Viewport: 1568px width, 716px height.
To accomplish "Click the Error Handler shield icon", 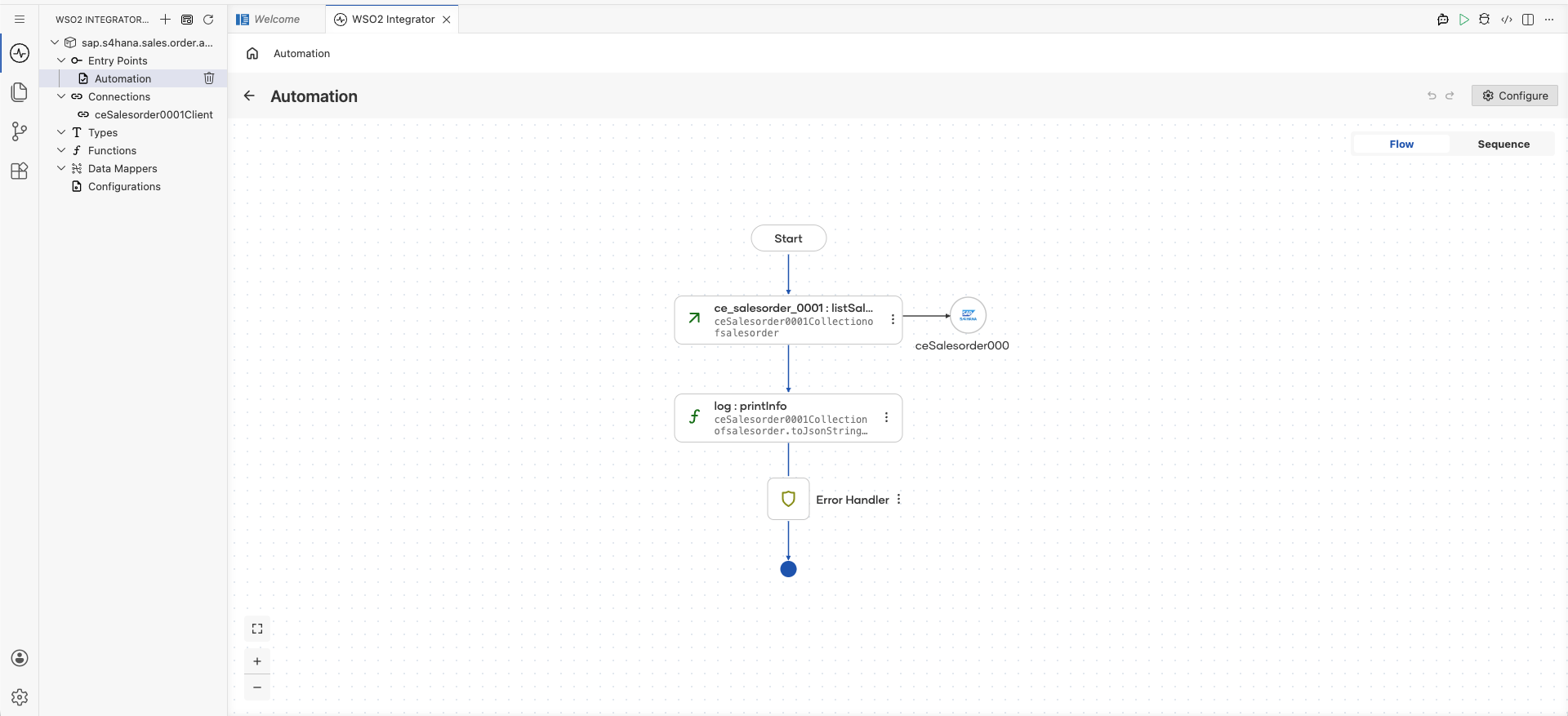I will (788, 499).
